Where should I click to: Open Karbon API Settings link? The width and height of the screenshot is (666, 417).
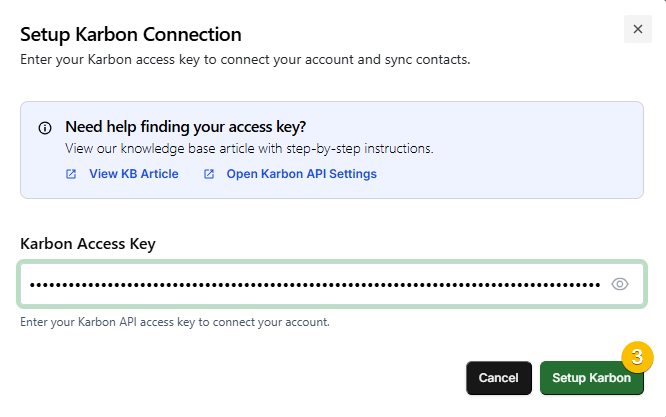coord(301,174)
